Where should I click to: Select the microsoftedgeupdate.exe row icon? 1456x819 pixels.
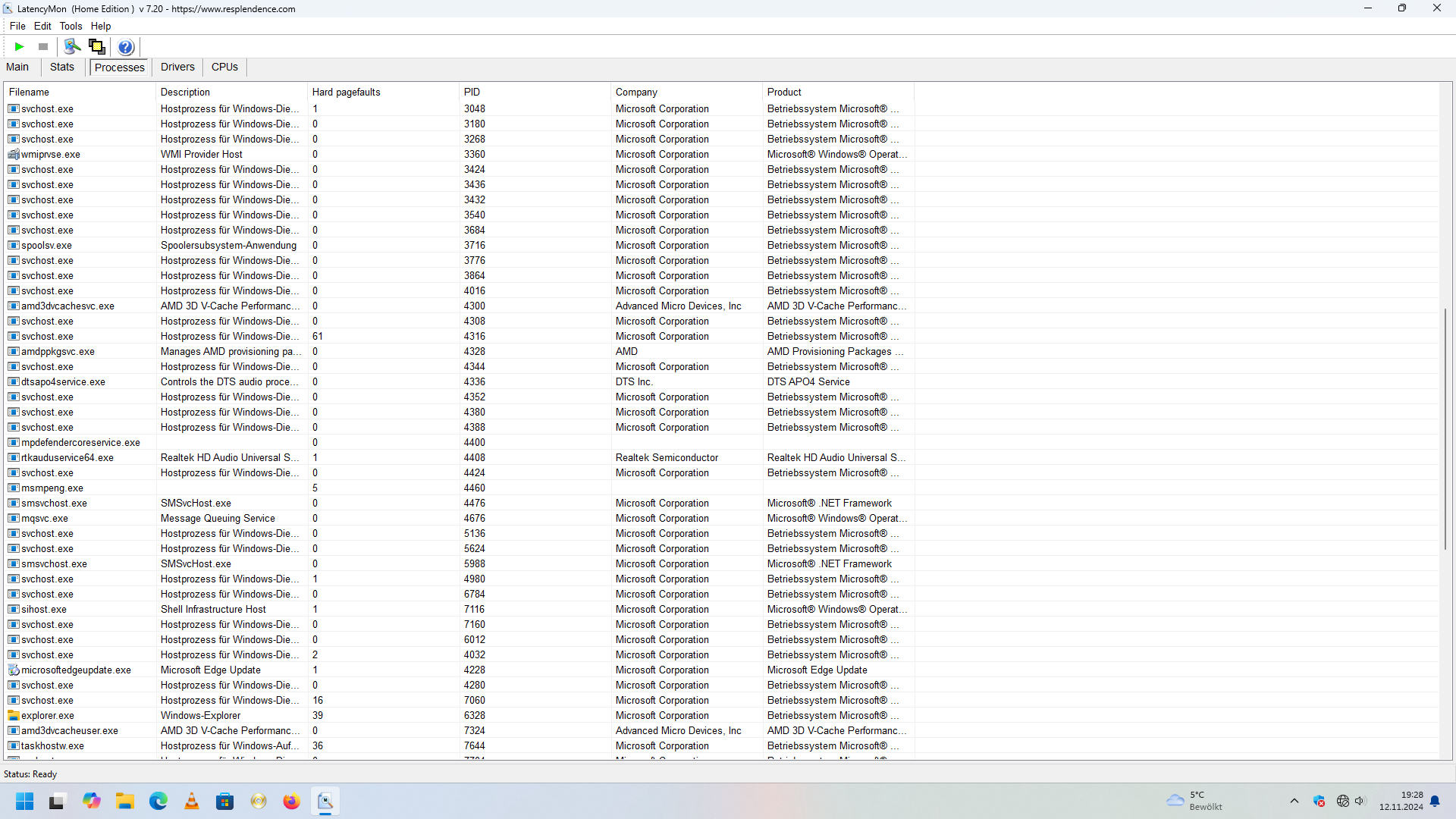pyautogui.click(x=14, y=670)
